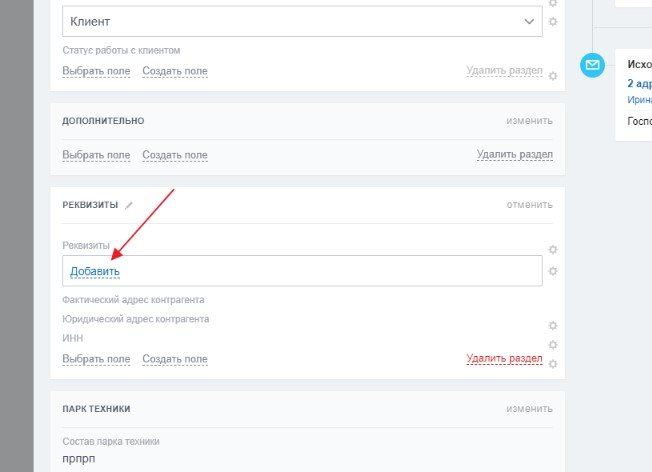
Task: Click the red Удалить раздел link
Action: tap(504, 358)
